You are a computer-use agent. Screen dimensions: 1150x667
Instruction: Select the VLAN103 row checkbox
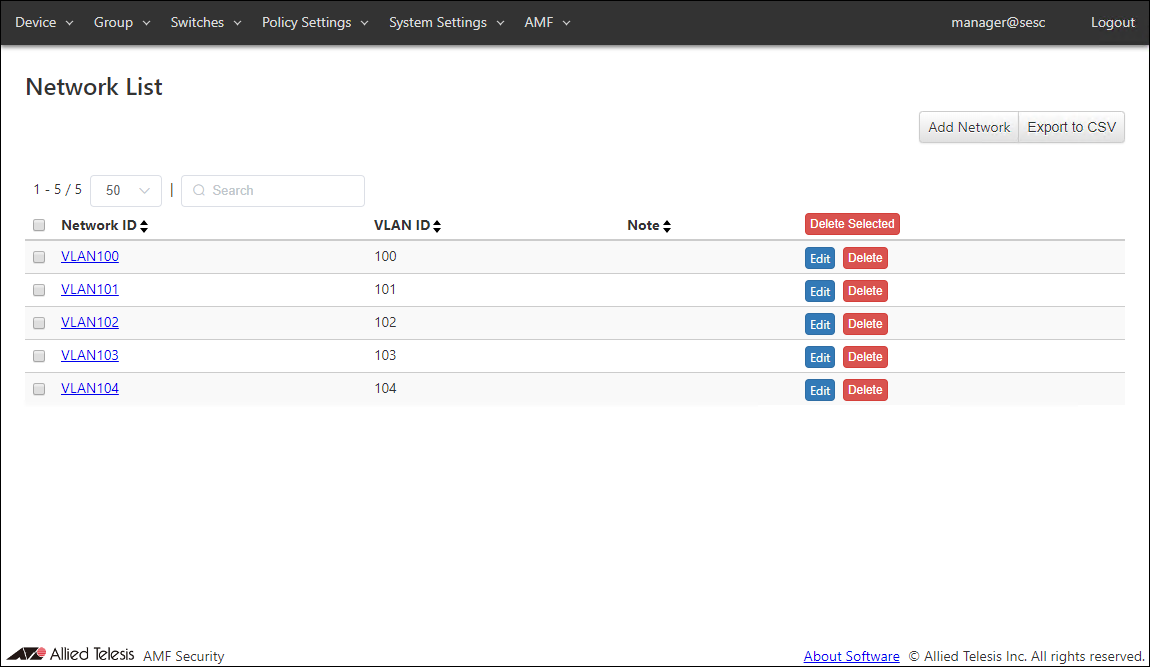[39, 356]
